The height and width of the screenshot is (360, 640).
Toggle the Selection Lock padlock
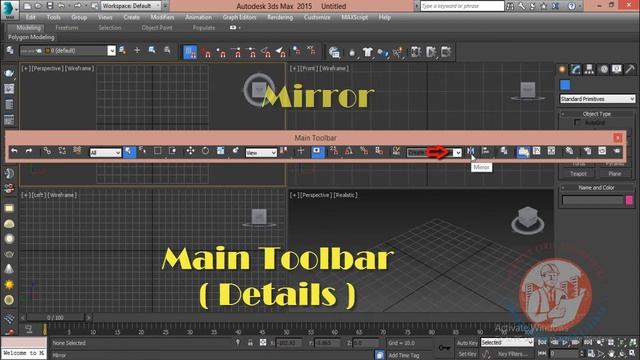[250, 343]
